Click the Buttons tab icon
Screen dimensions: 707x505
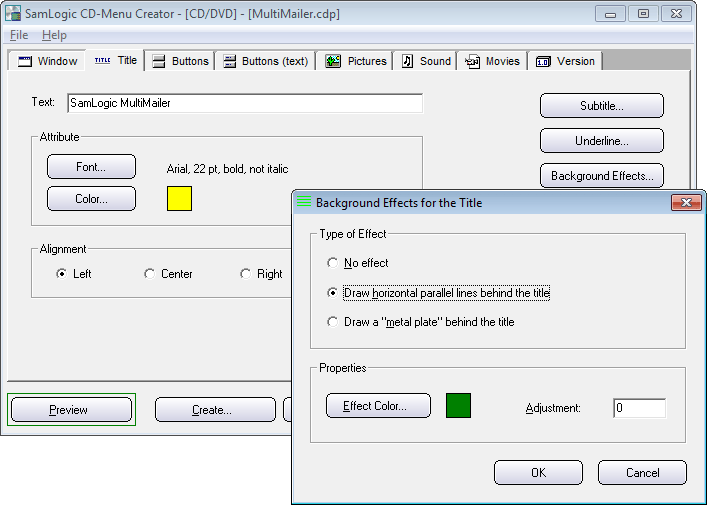pos(158,61)
